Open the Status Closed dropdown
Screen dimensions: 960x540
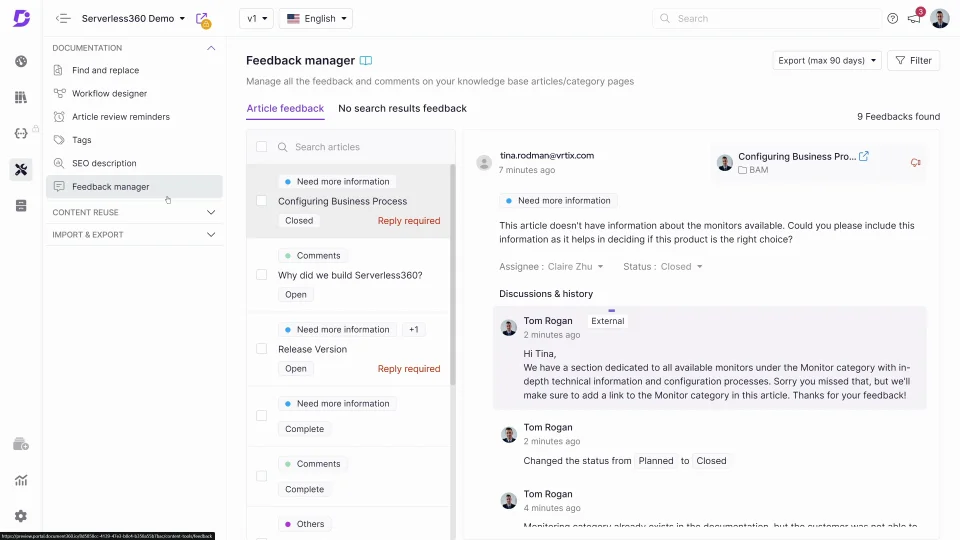click(677, 267)
